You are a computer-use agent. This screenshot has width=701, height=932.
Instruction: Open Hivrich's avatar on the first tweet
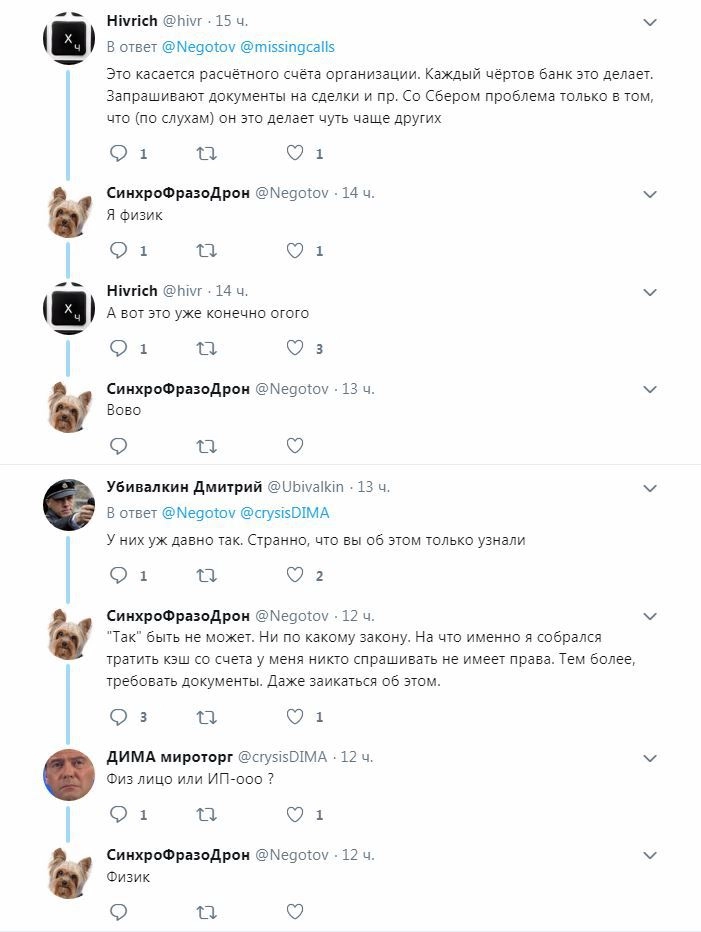[x=69, y=38]
